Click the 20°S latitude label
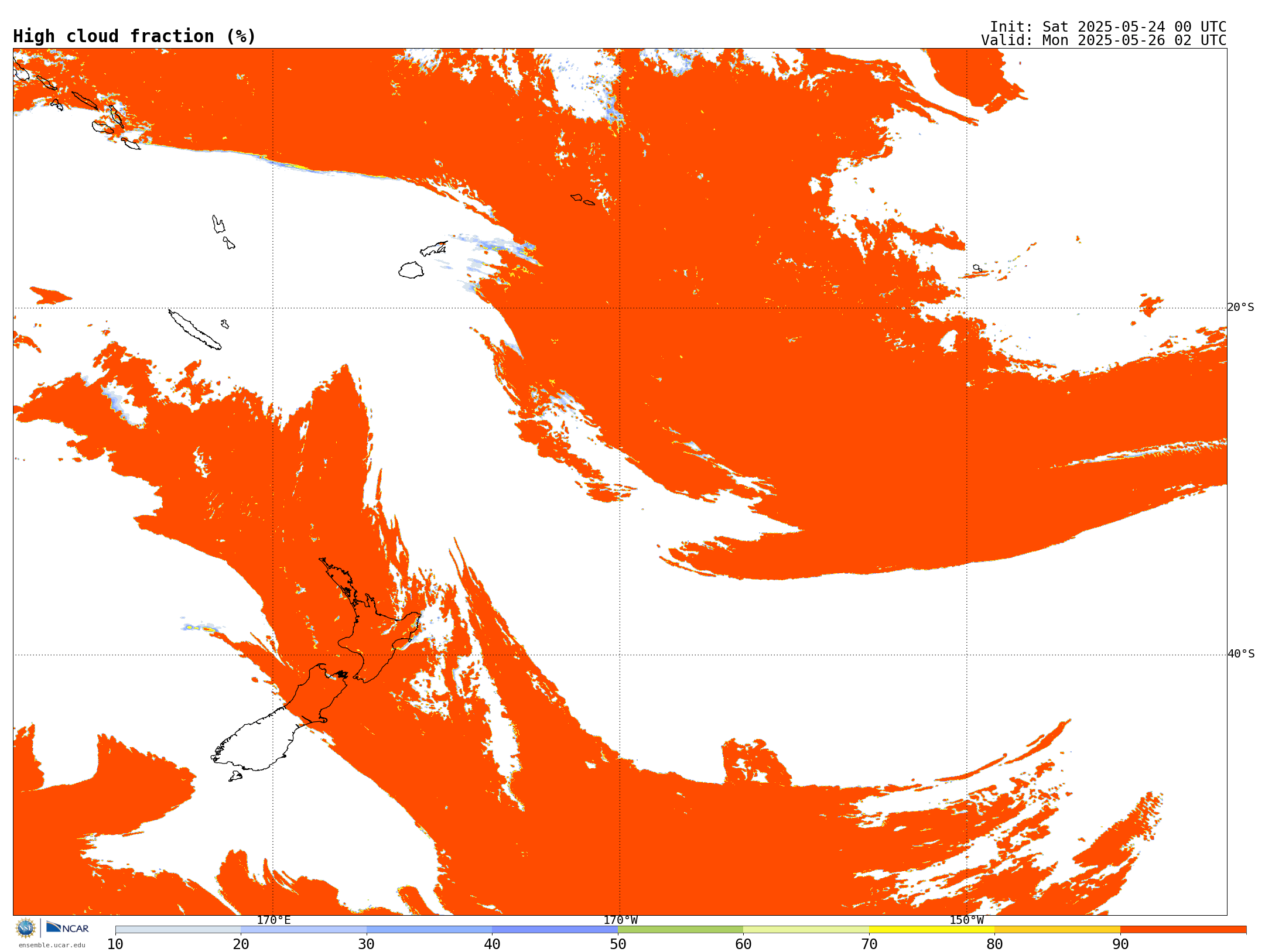This screenshot has width=1265, height=952. click(x=1241, y=307)
